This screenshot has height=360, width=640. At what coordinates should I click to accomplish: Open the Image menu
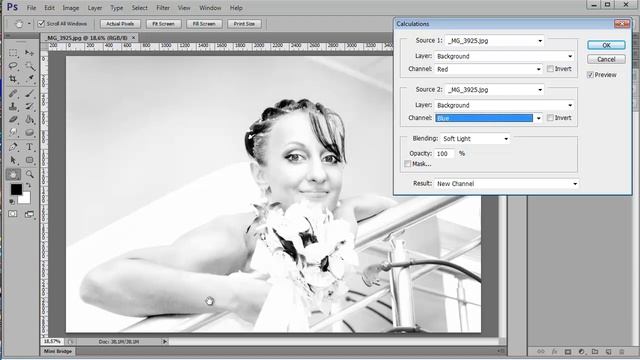[x=71, y=8]
